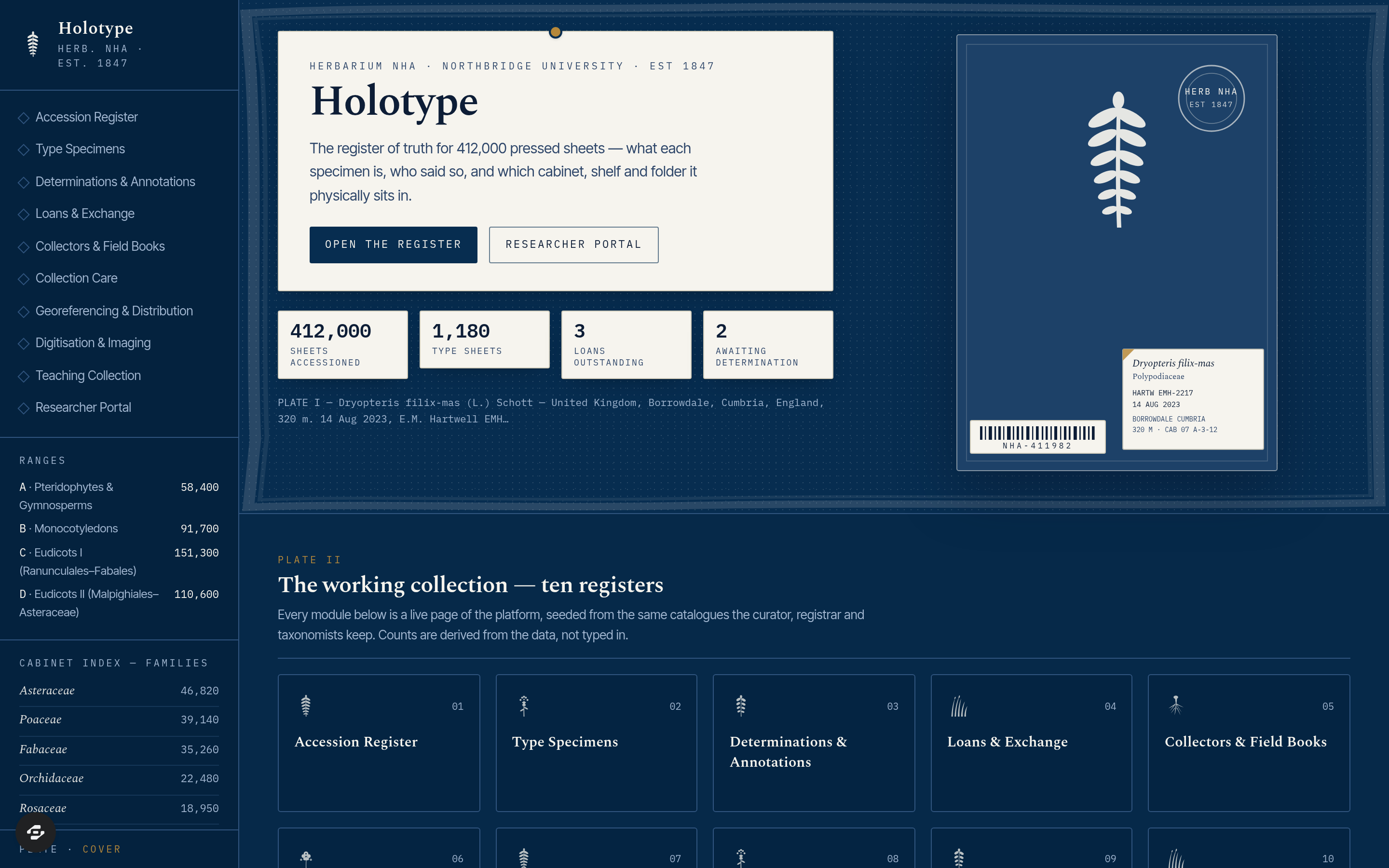1389x868 pixels.
Task: Click the brass pin at top of hero card
Action: pyautogui.click(x=555, y=31)
